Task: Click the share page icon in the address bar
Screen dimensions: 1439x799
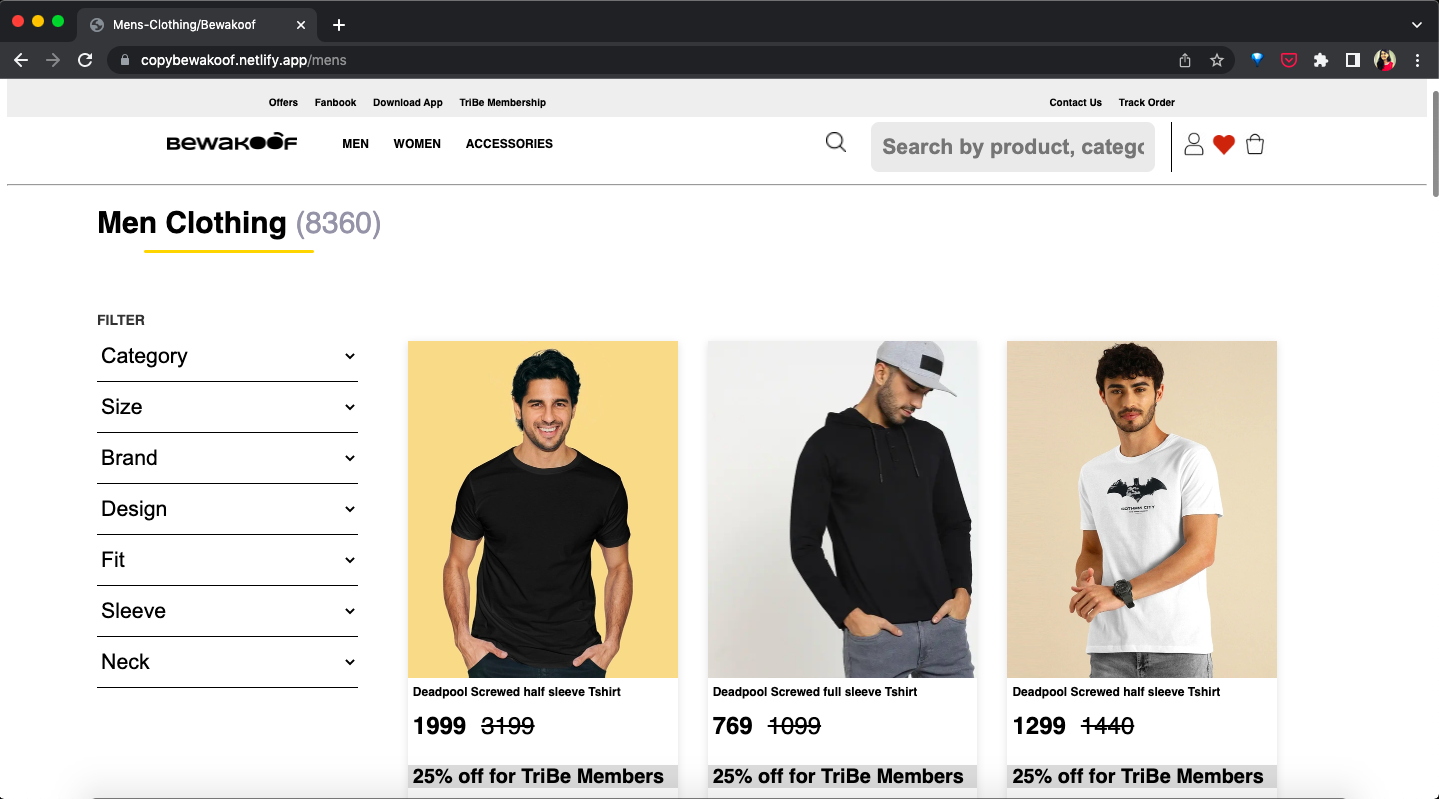Action: click(1185, 60)
